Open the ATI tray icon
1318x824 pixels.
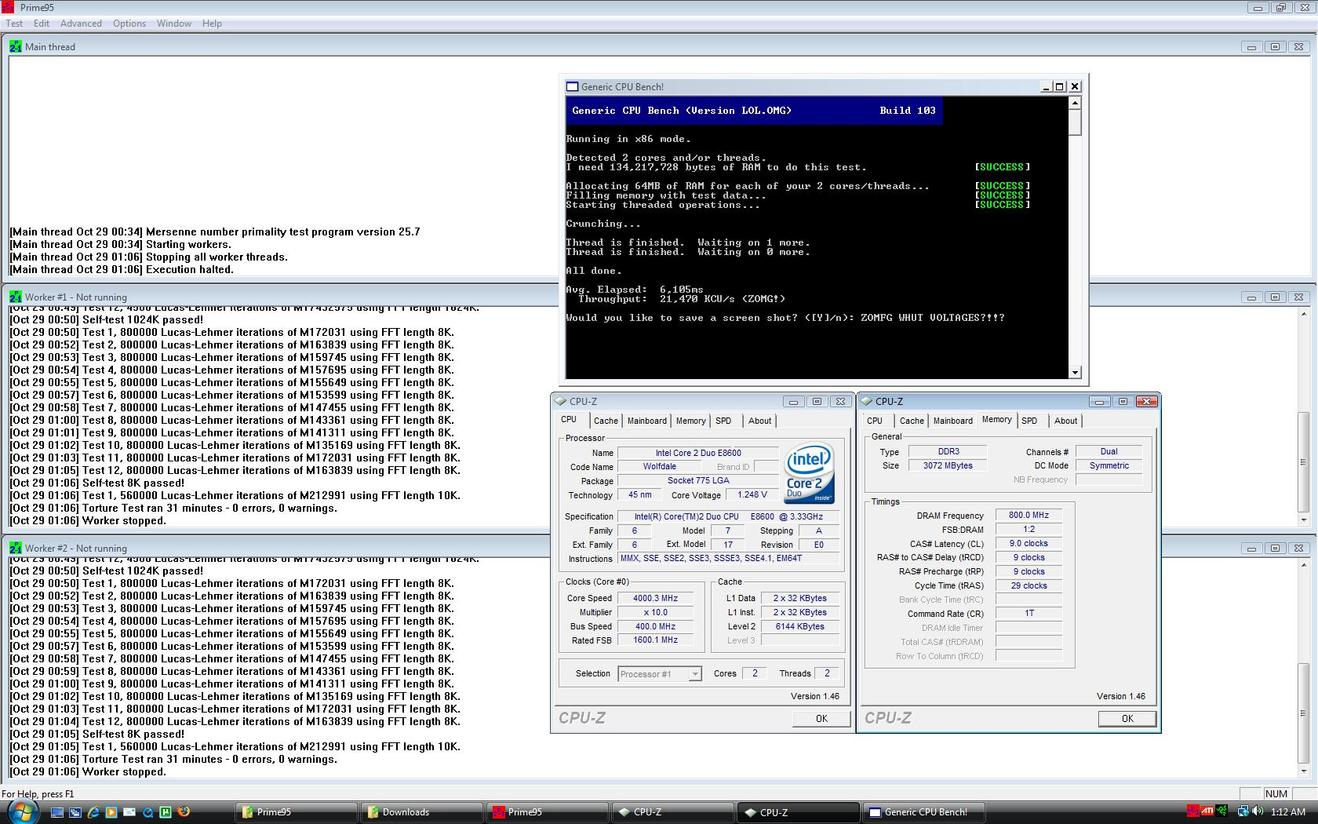(1207, 811)
